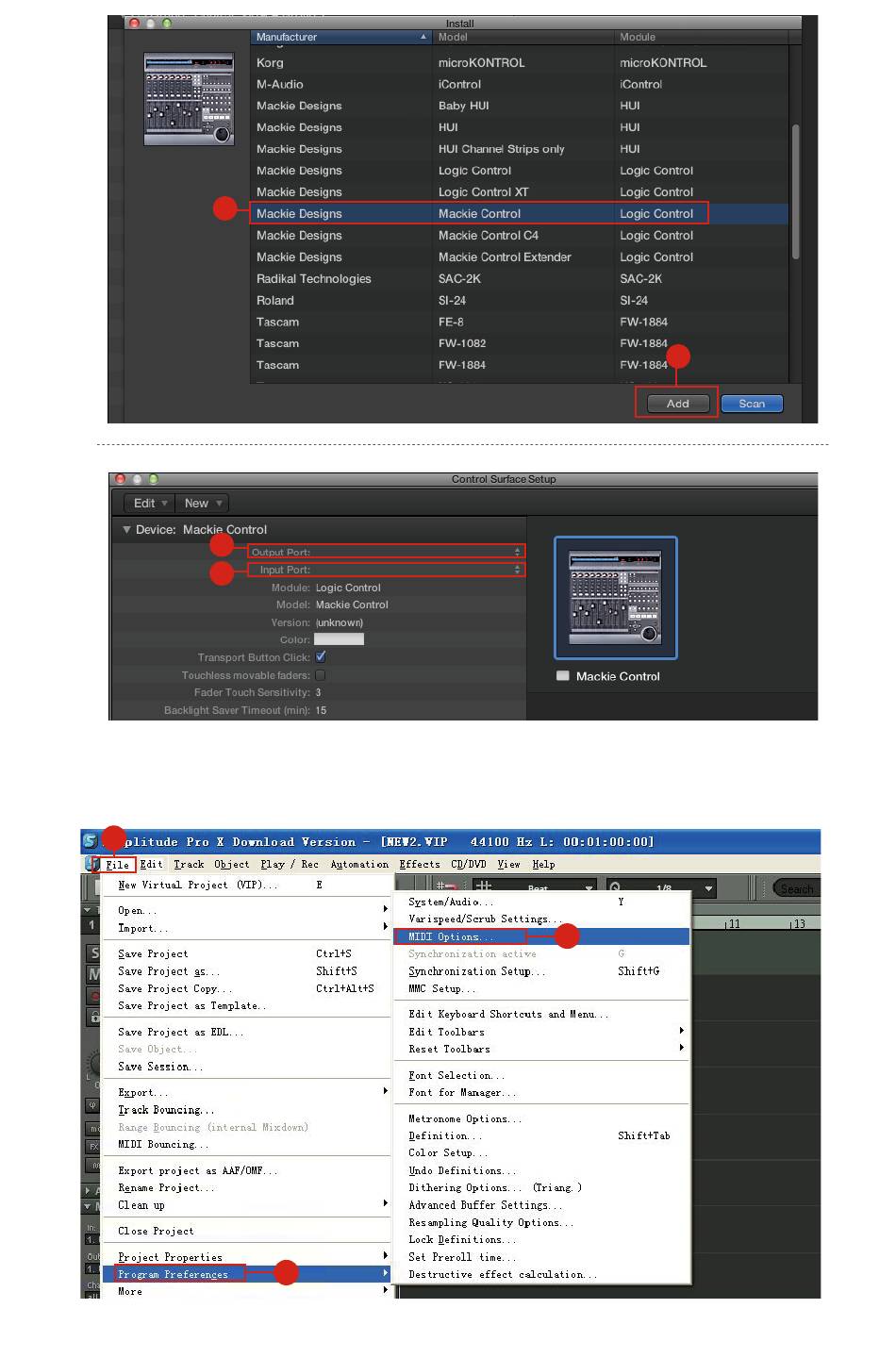Open the Edit dropdown in Control Surface Setup
Viewport: 896px width, 1358px height.
150,504
